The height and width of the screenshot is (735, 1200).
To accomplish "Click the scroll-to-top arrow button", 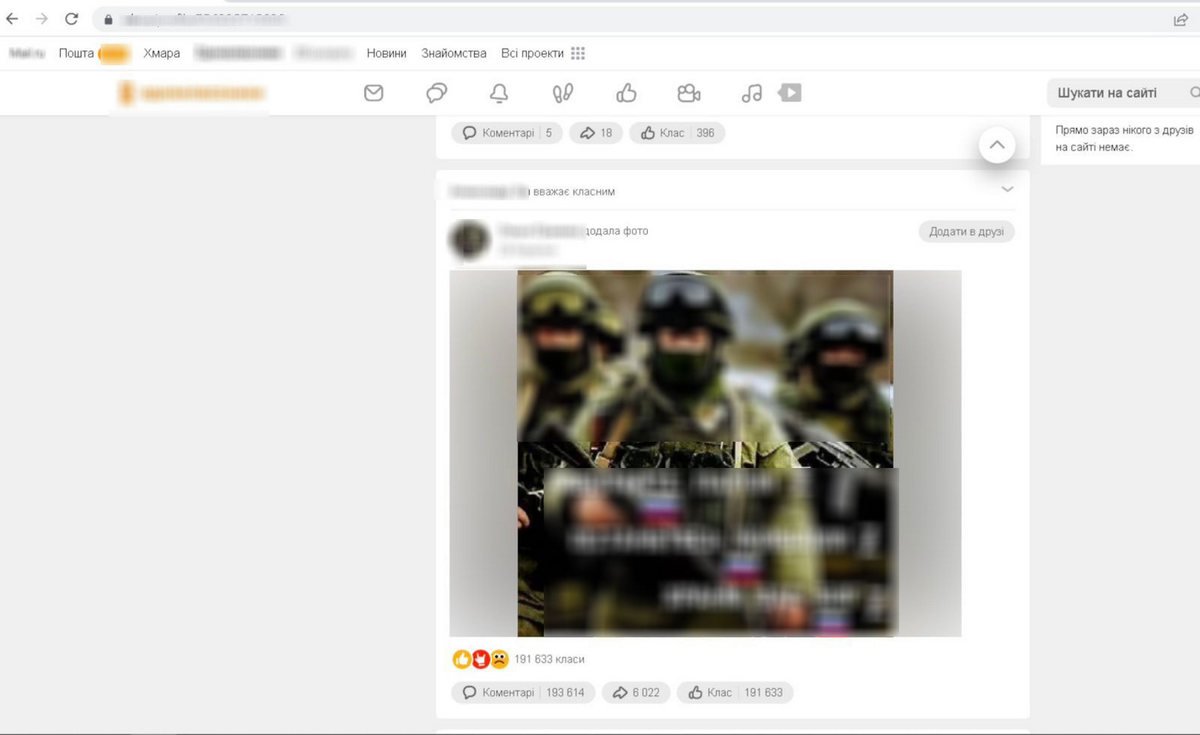I will tap(997, 145).
